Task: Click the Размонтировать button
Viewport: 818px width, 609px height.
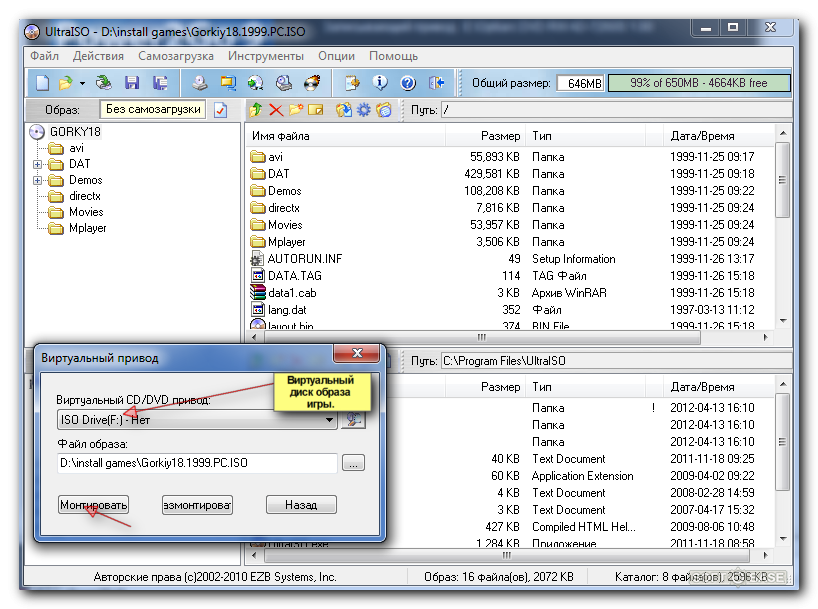Action: point(197,505)
